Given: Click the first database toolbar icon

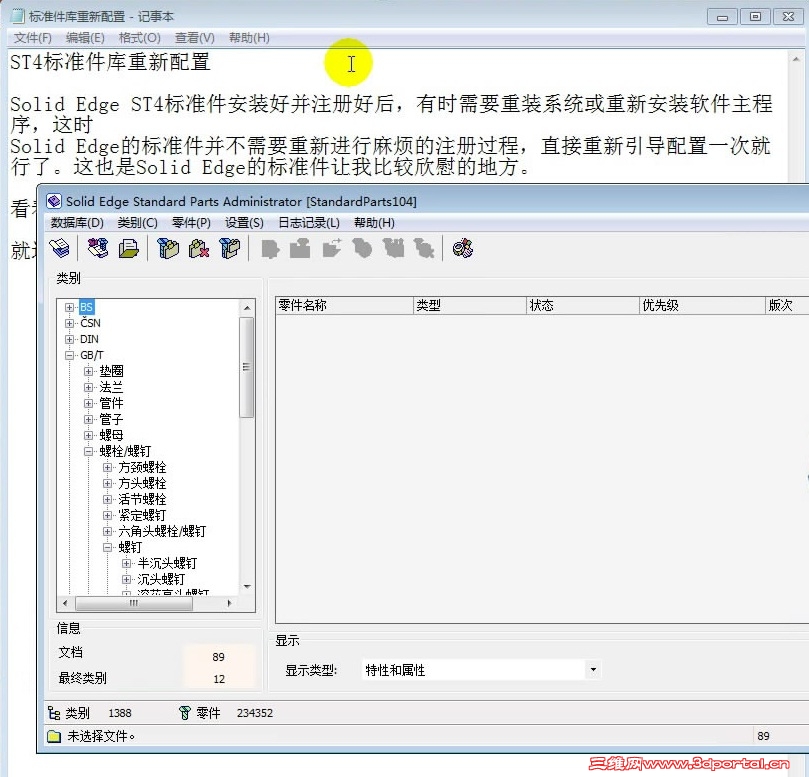Looking at the screenshot, I should [x=60, y=248].
